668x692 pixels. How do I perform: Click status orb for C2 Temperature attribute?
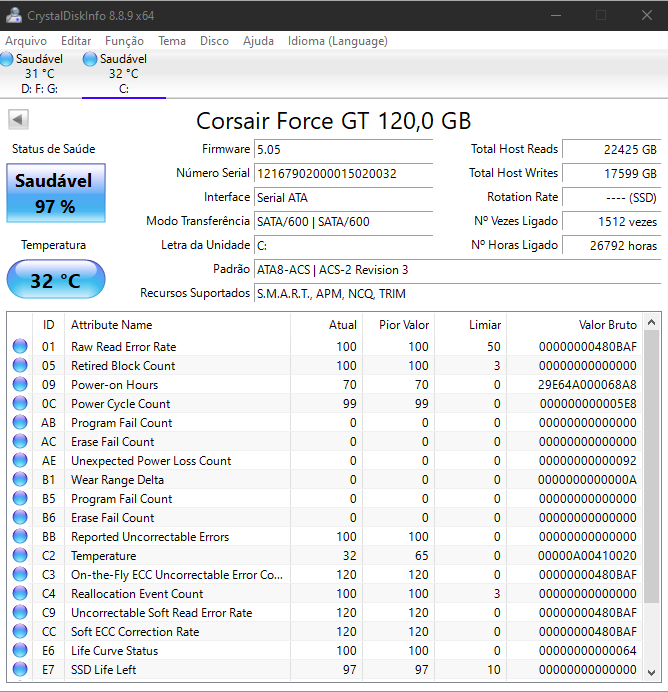[x=20, y=555]
